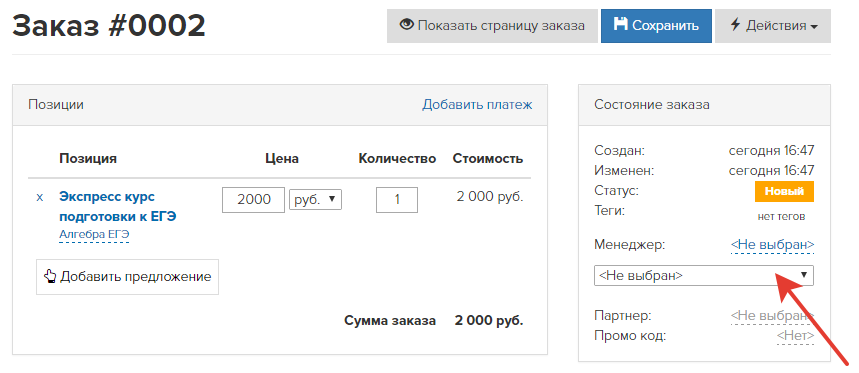Open the Действия dropdown menu

pyautogui.click(x=773, y=26)
